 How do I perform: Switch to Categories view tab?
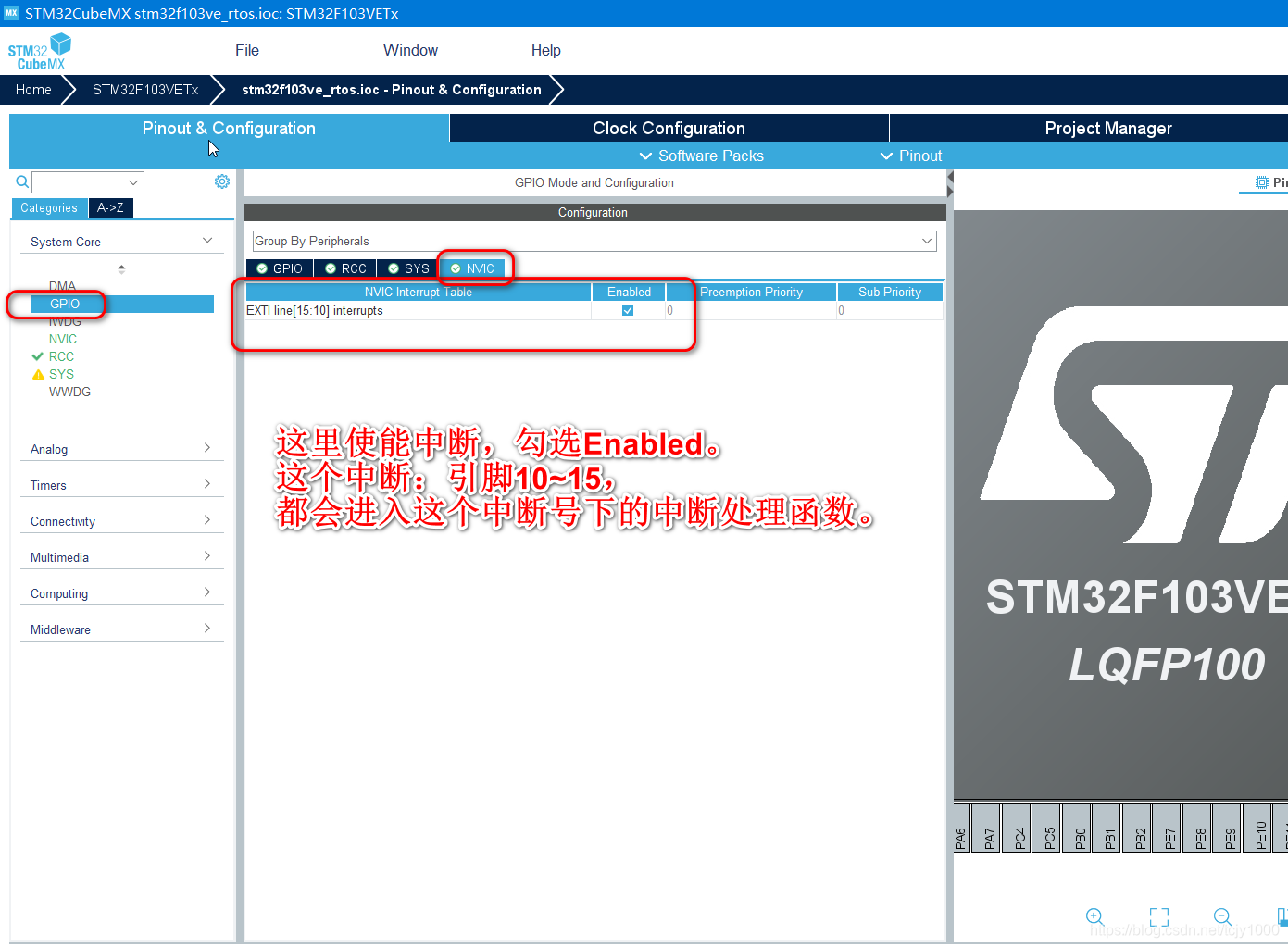point(49,208)
